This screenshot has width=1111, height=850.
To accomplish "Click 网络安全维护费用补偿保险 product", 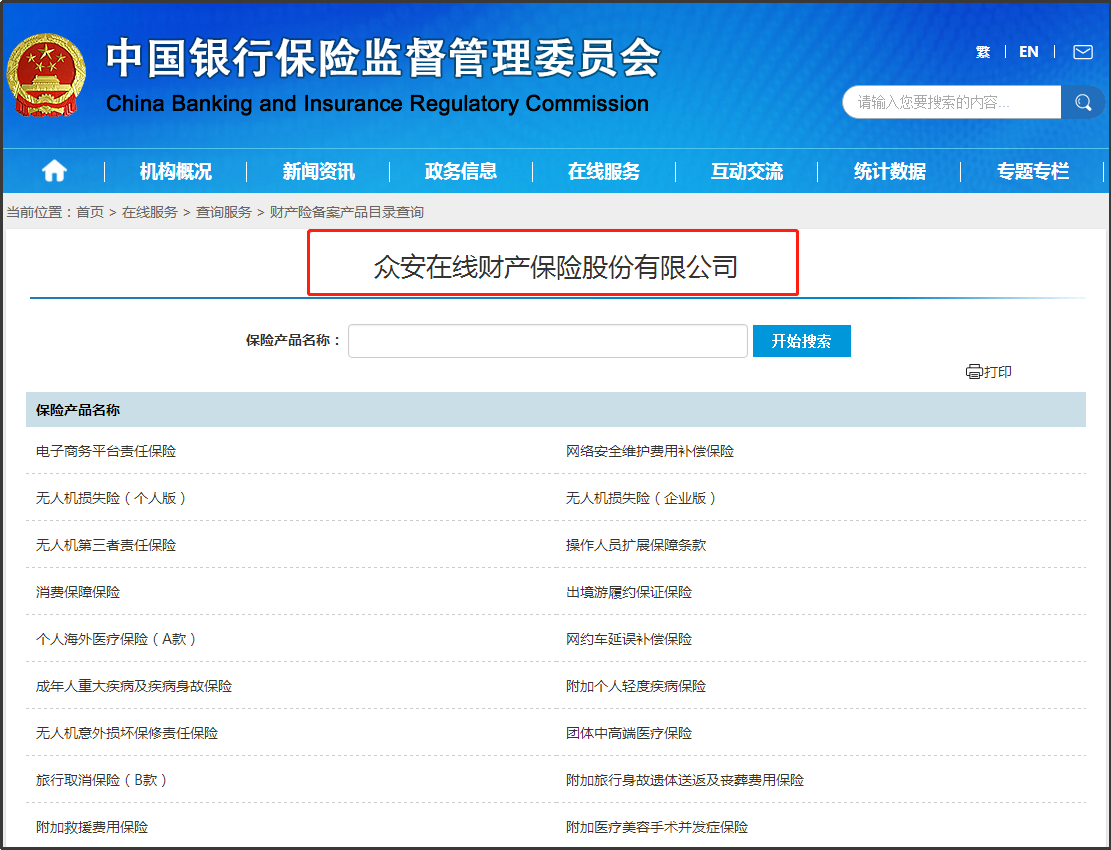I will (x=650, y=451).
